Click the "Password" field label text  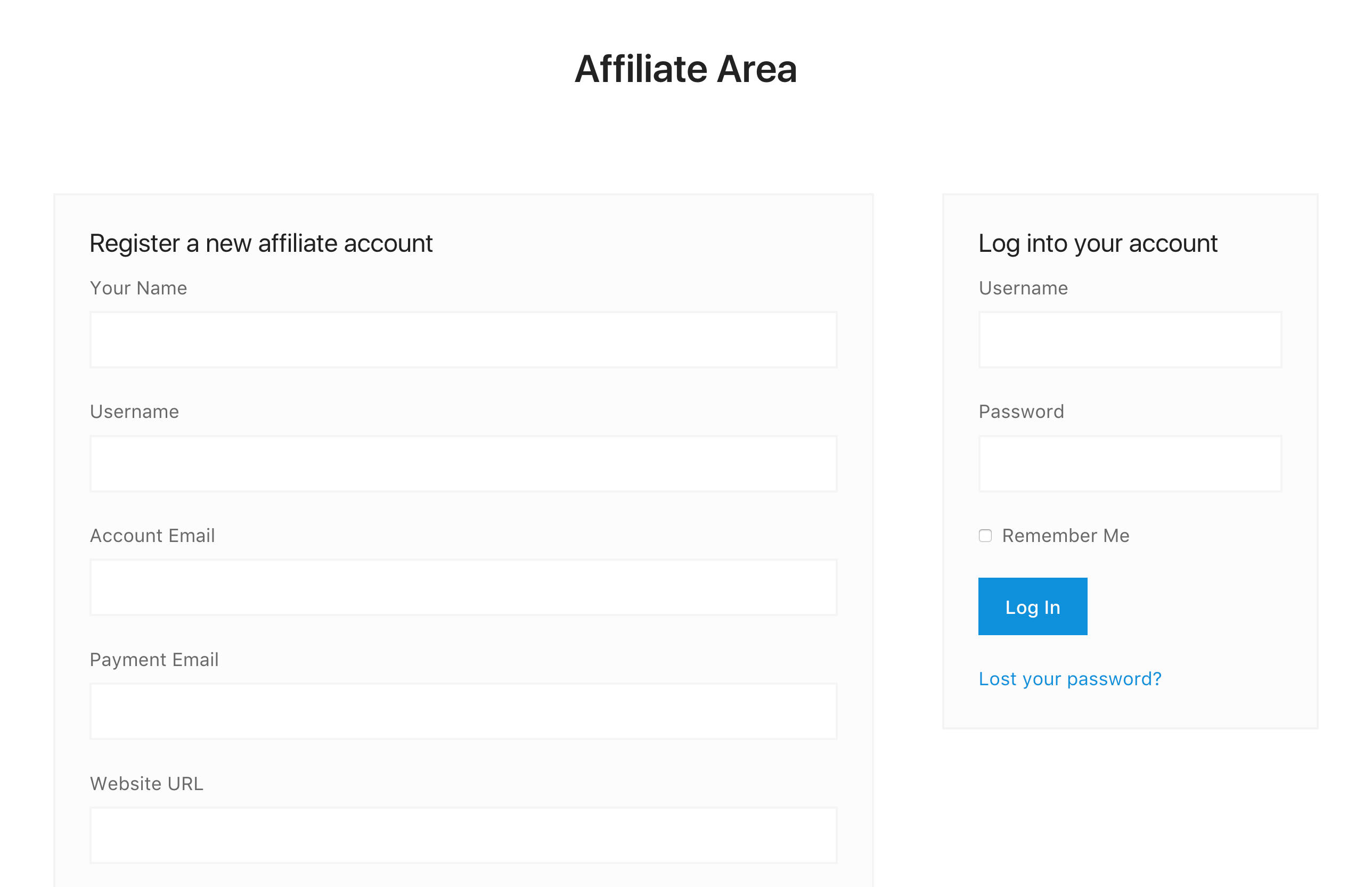[x=1021, y=412]
